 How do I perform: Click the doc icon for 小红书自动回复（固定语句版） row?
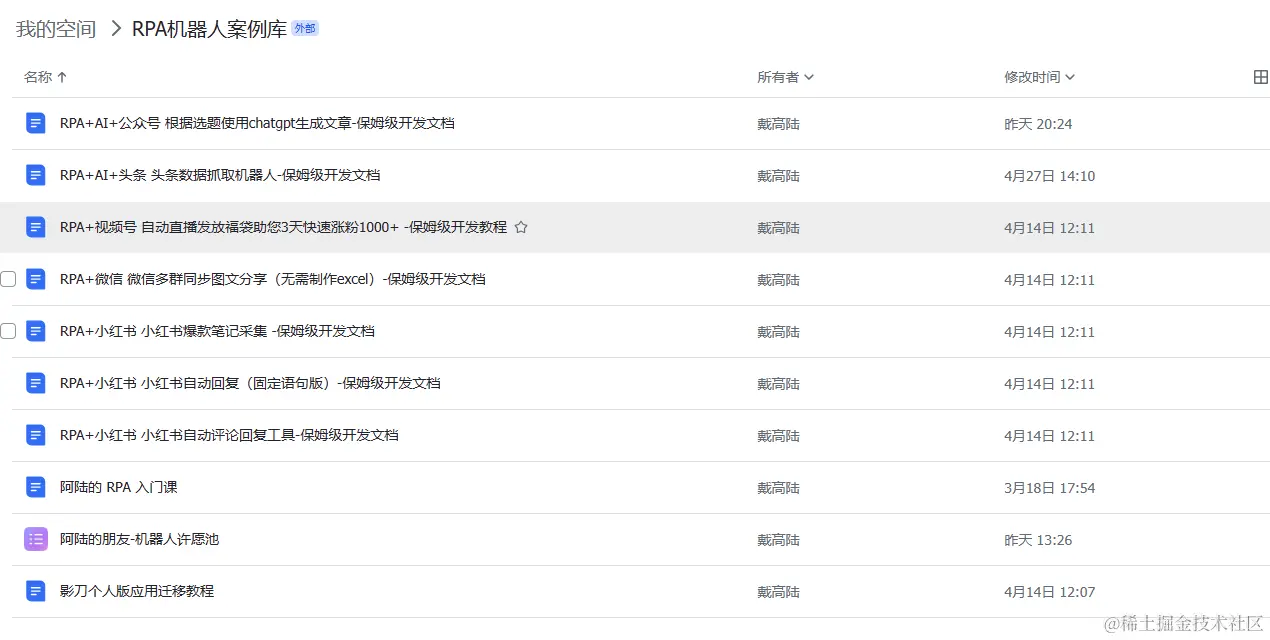click(36, 383)
